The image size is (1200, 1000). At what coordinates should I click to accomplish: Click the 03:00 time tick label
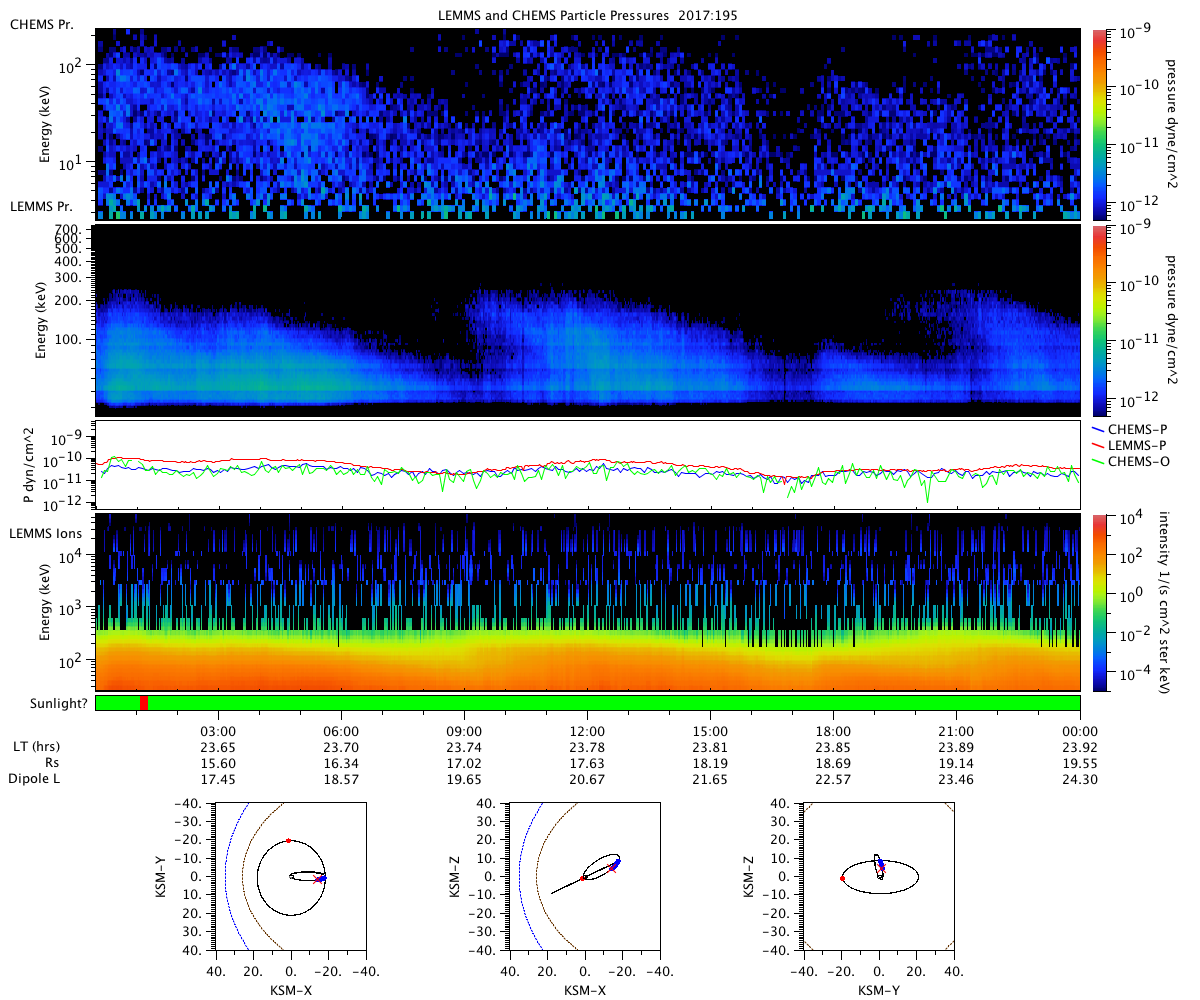(x=219, y=730)
